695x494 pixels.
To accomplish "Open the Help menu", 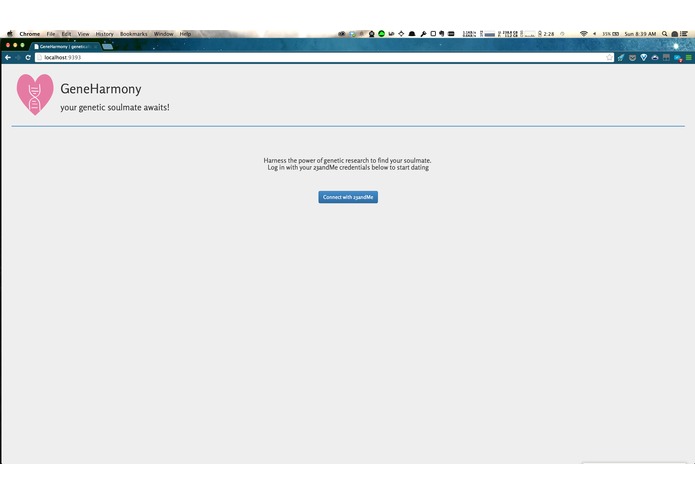I will point(185,34).
